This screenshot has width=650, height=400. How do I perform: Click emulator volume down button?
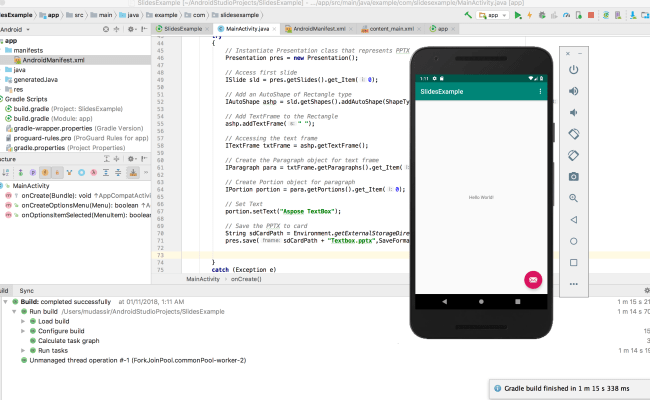tap(573, 112)
